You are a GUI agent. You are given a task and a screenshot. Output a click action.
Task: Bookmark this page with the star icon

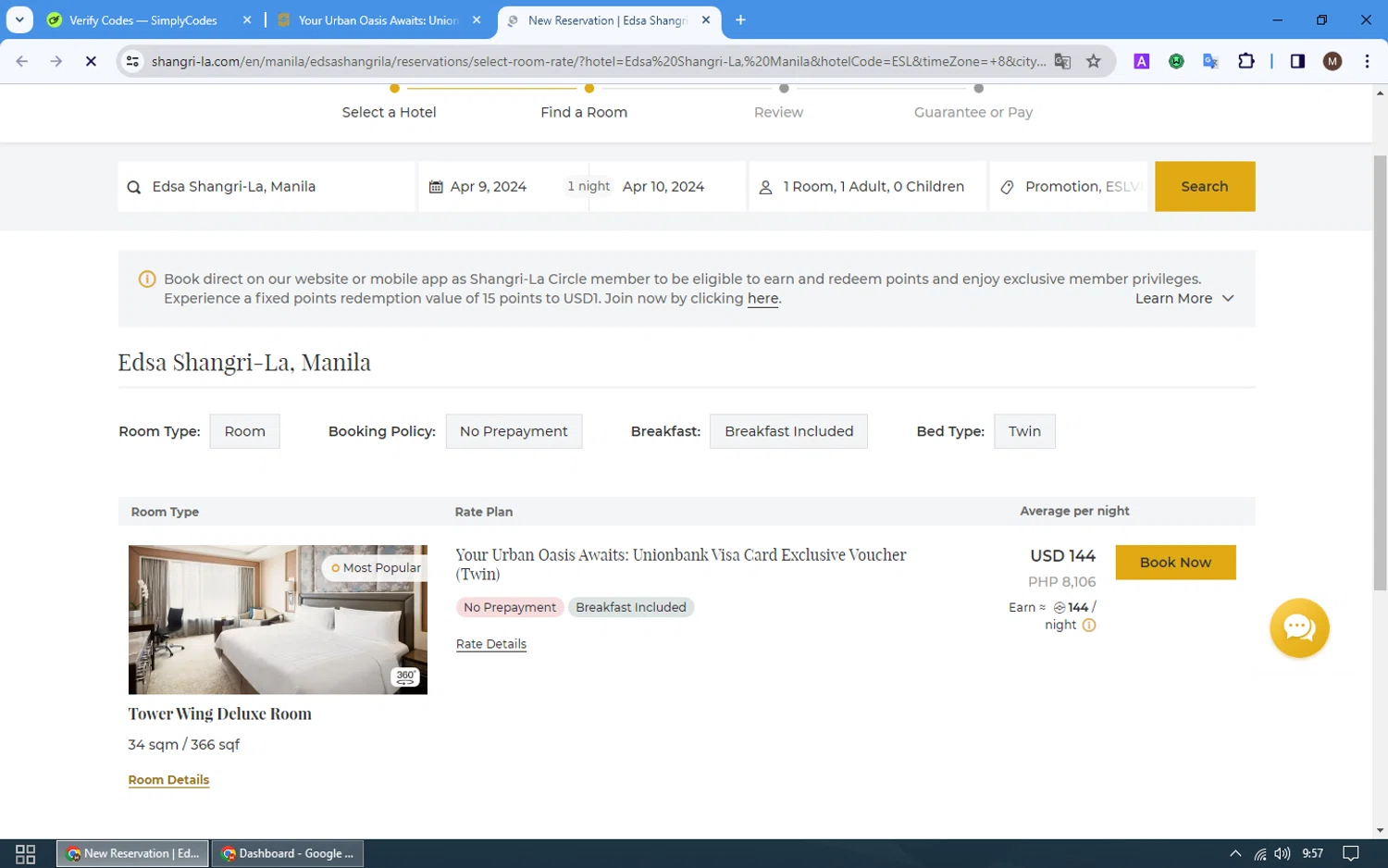tap(1094, 61)
